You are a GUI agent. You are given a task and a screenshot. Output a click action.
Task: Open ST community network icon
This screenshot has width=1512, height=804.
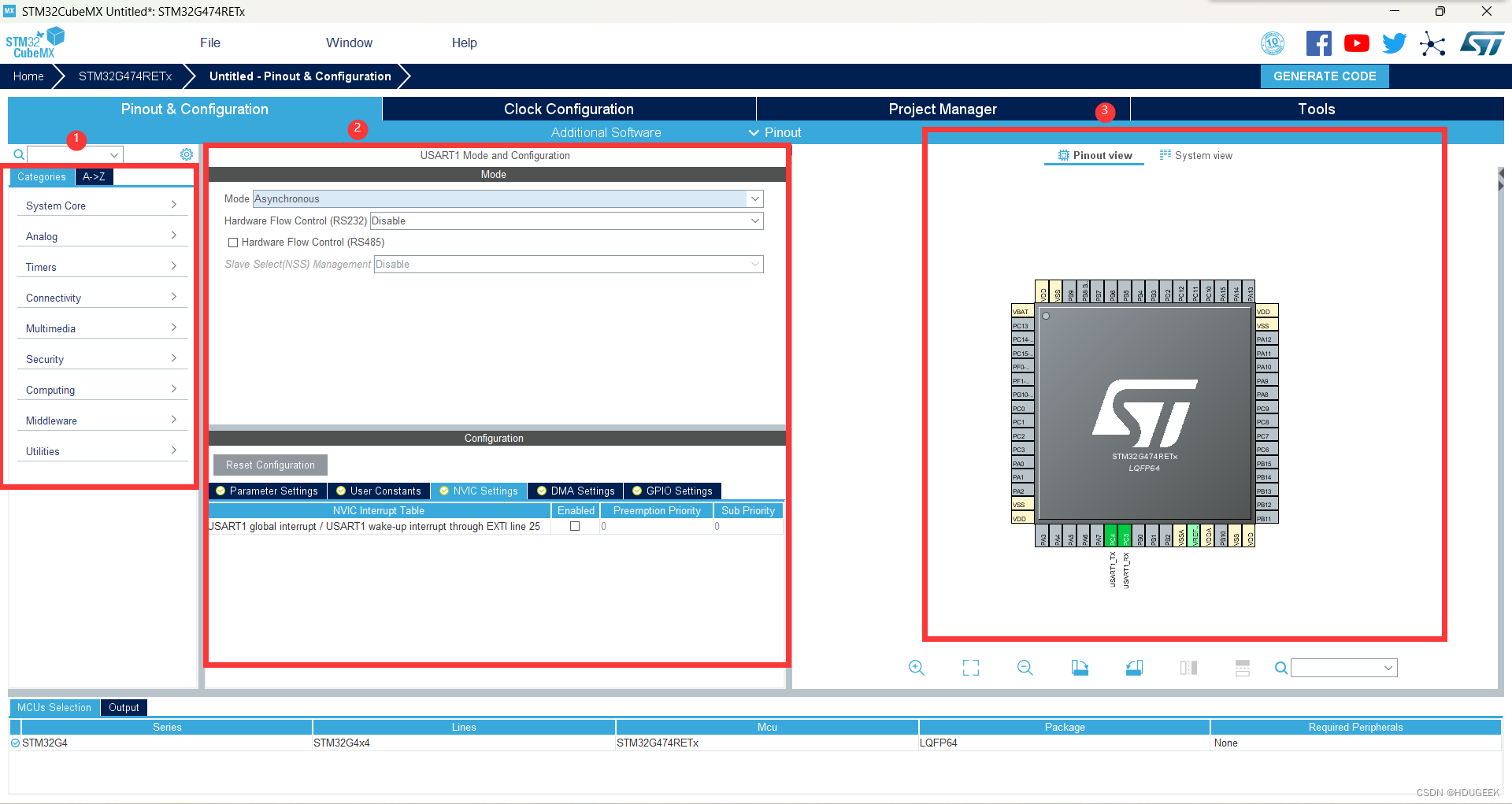(x=1432, y=43)
